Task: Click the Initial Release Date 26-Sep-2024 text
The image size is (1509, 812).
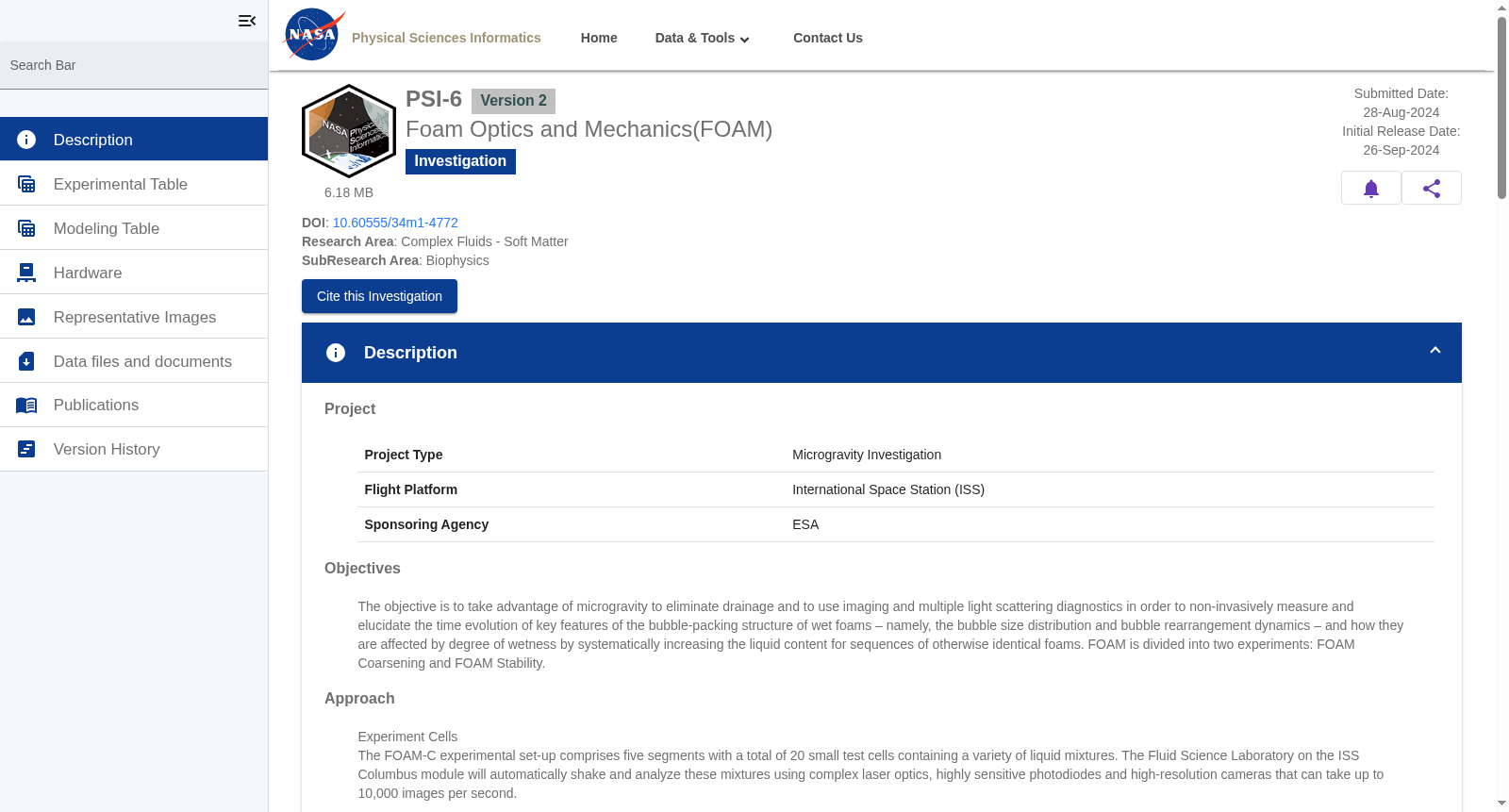Action: (x=1401, y=141)
